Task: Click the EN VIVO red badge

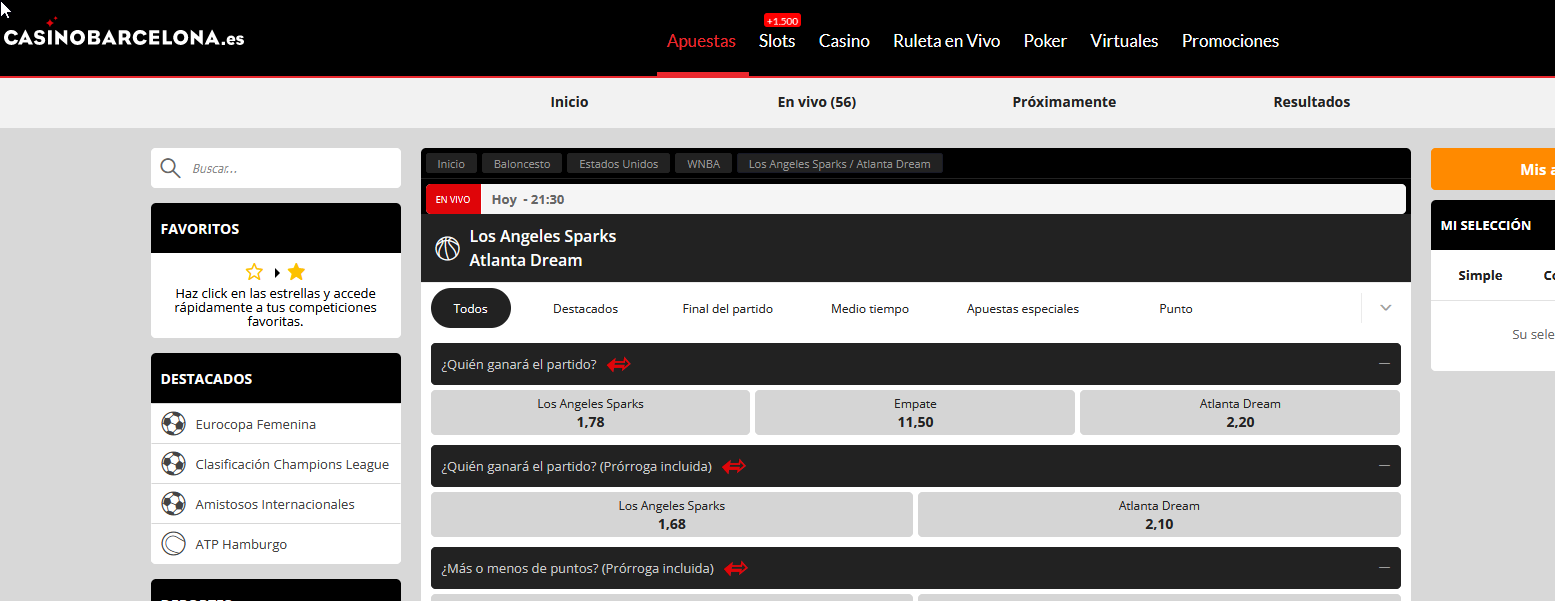Action: [x=453, y=199]
